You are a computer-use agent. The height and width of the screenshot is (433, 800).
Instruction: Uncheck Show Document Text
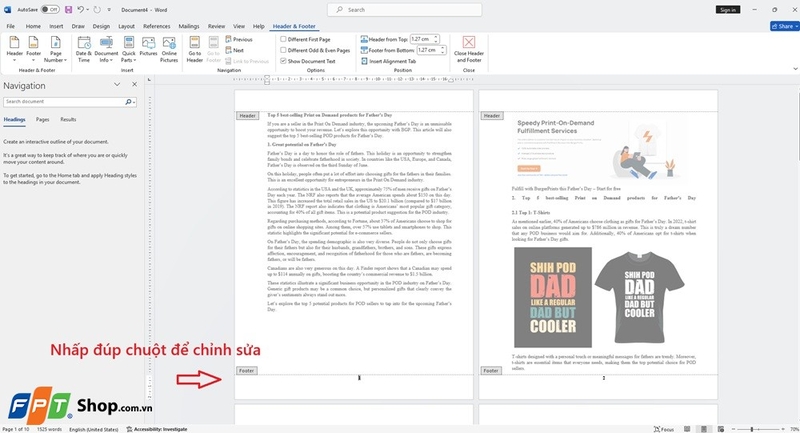pos(308,61)
